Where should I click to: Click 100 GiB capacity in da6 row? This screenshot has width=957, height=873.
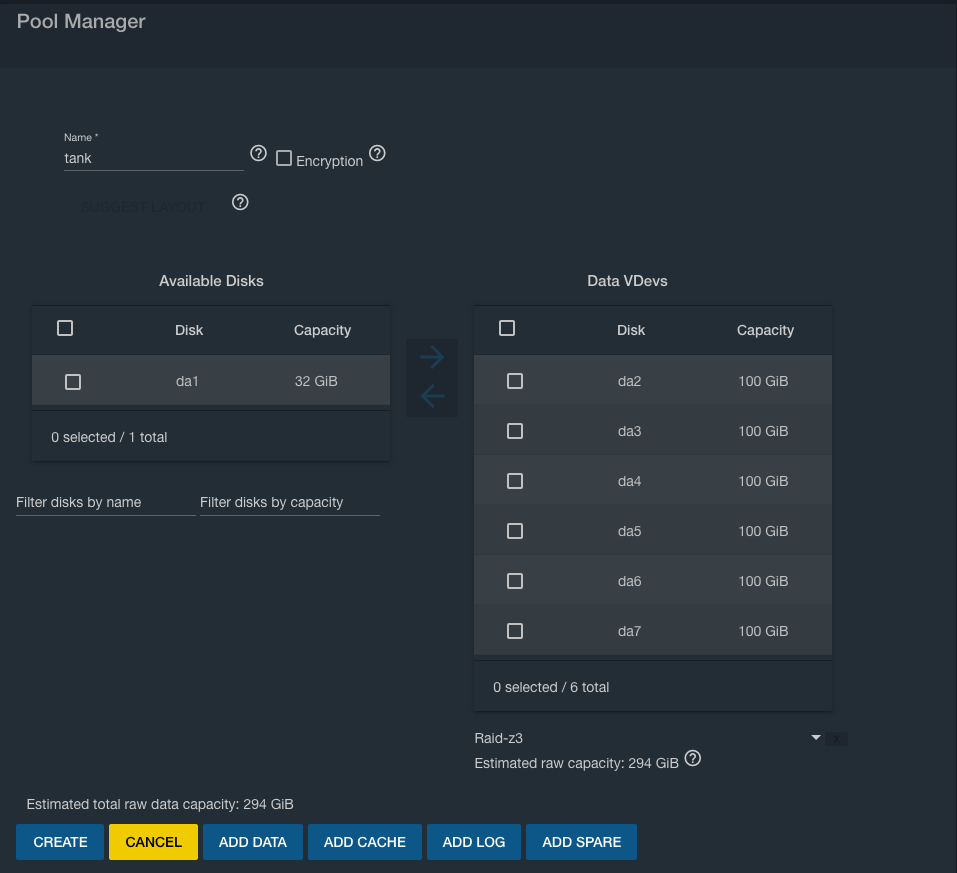[x=763, y=581]
